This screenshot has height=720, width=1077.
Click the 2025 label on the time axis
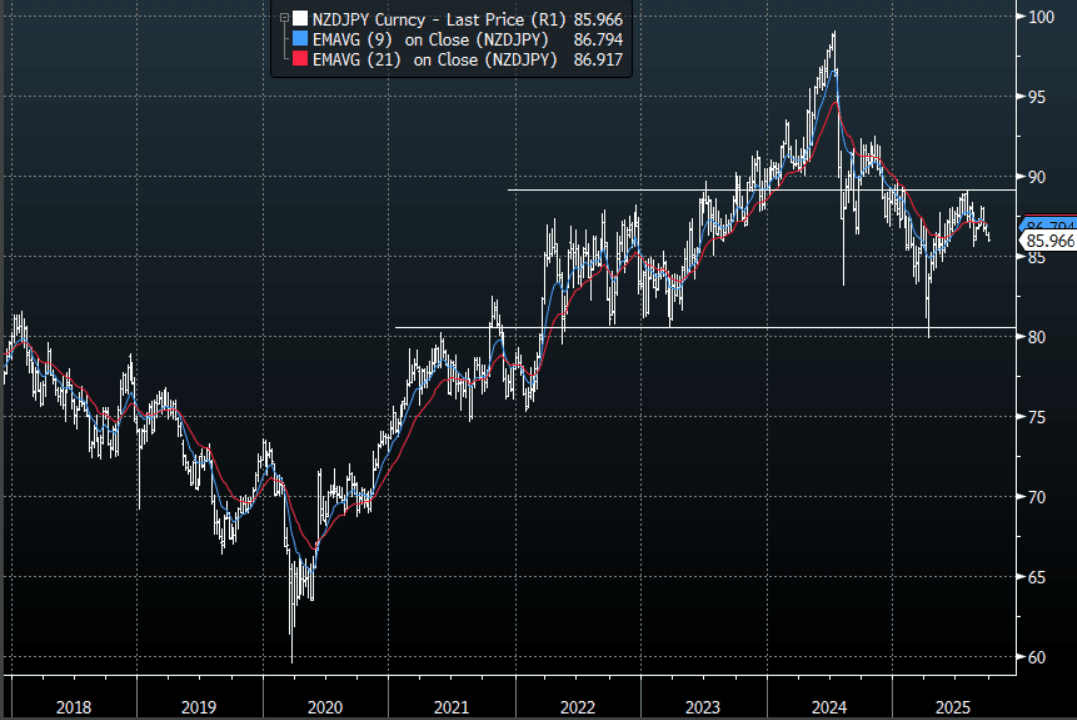pos(953,707)
